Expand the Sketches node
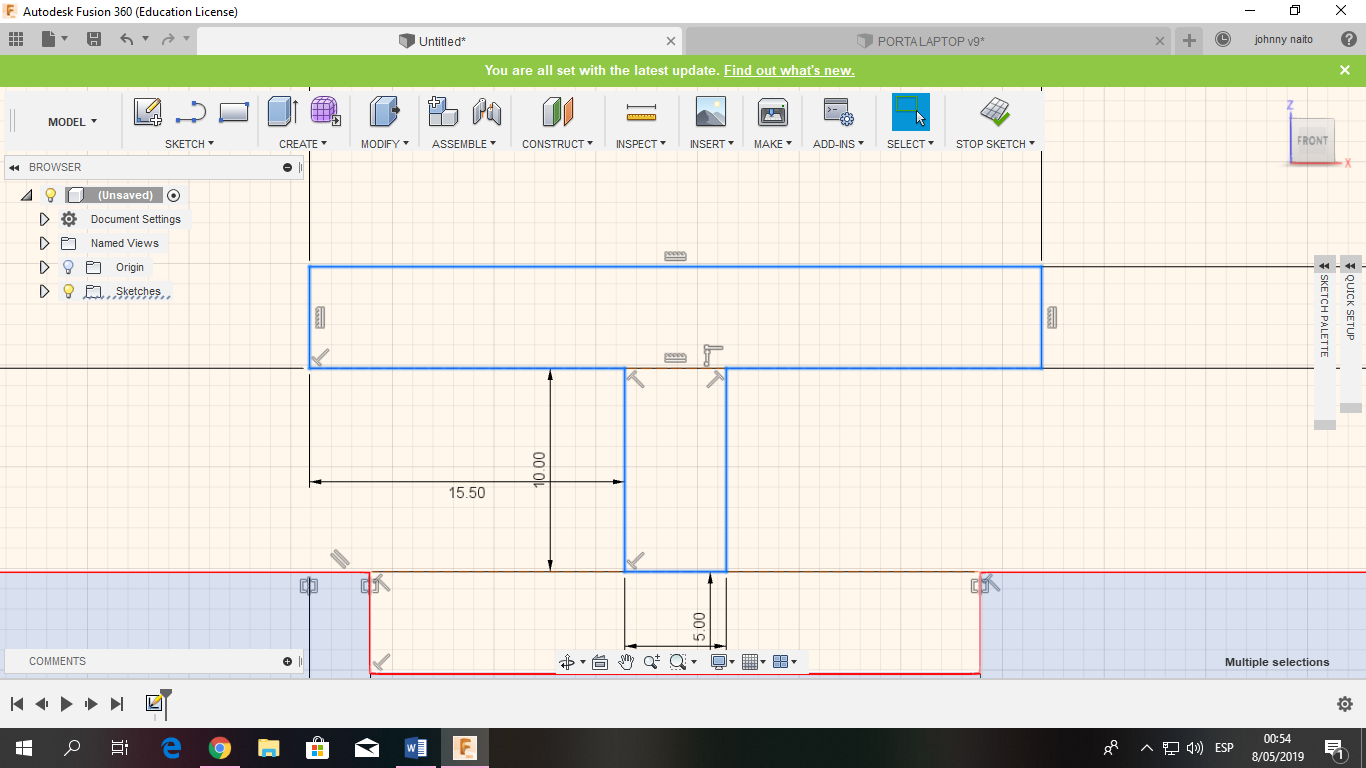The width and height of the screenshot is (1366, 768). [x=44, y=291]
